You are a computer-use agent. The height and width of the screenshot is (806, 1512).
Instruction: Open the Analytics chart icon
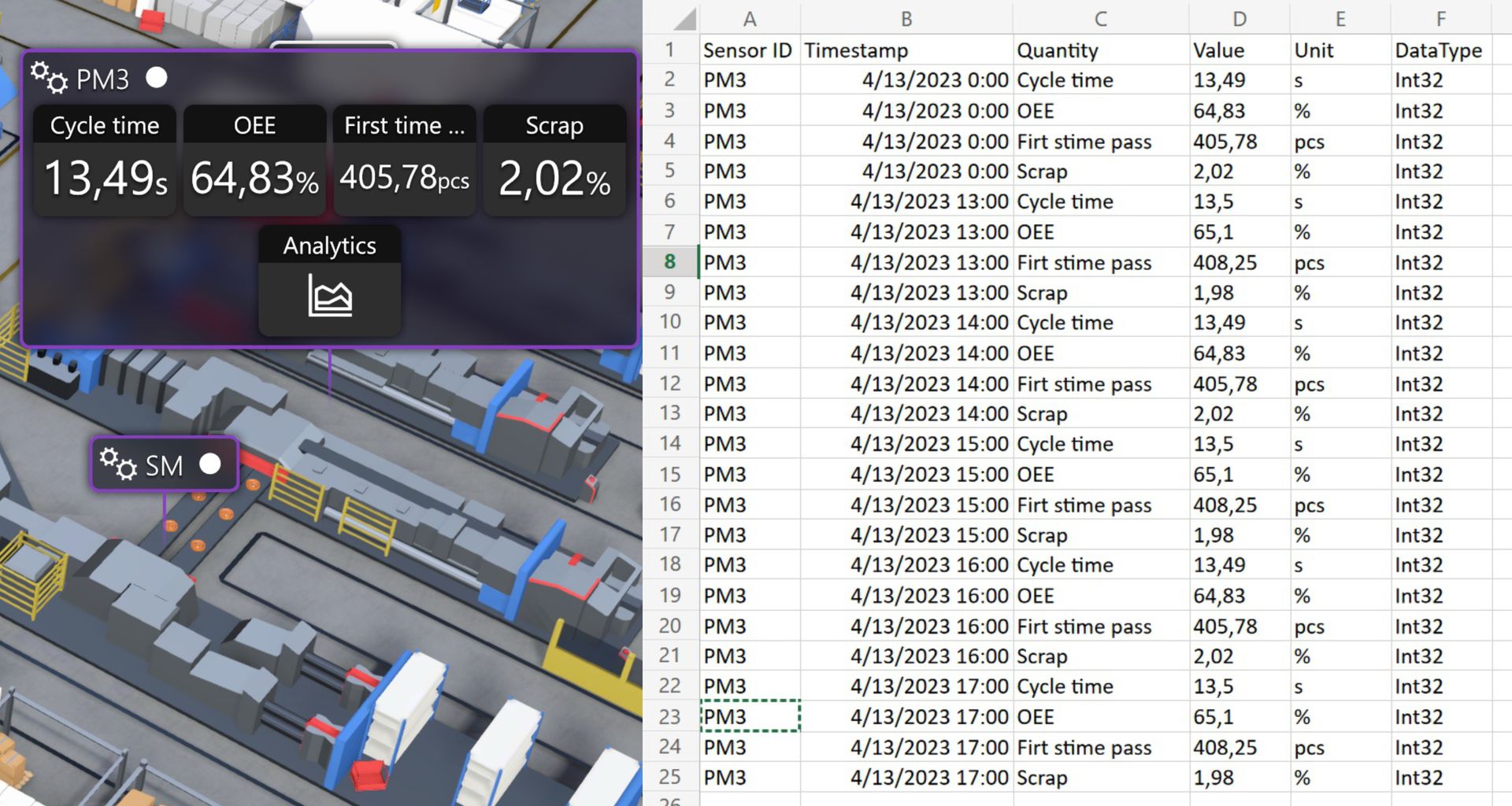point(329,297)
